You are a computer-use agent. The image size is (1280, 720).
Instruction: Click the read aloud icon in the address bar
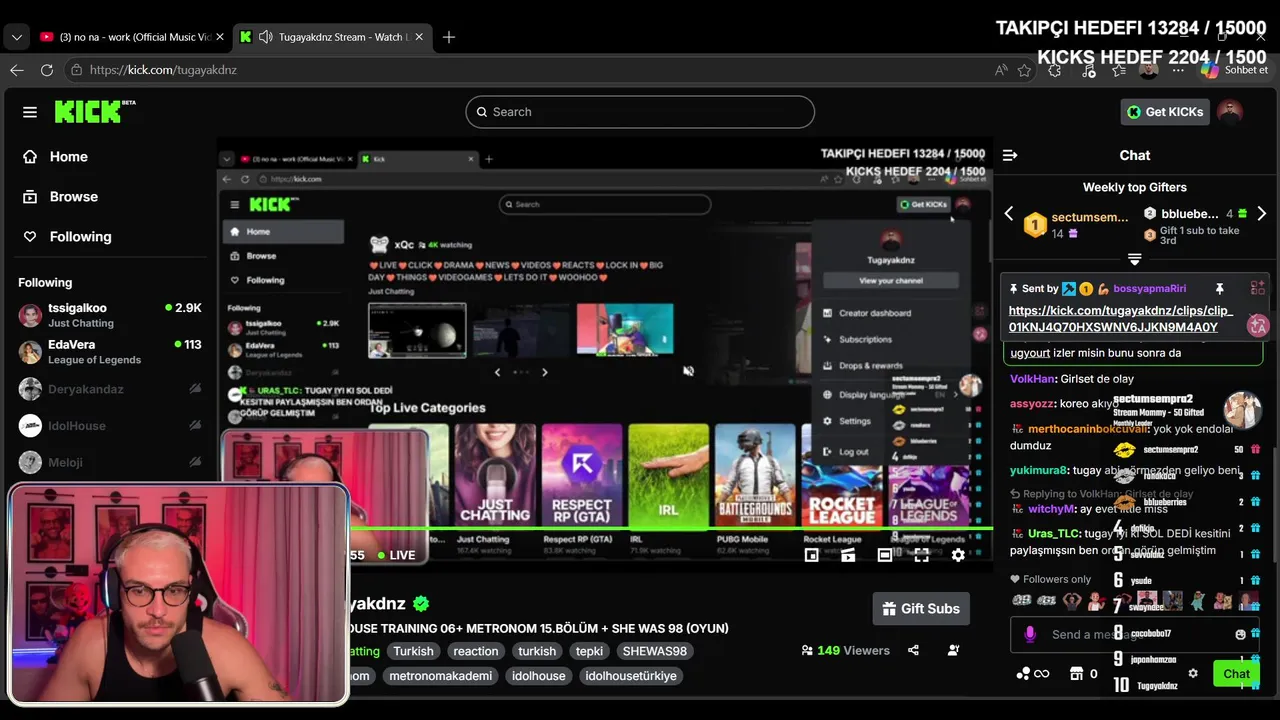tap(1001, 70)
